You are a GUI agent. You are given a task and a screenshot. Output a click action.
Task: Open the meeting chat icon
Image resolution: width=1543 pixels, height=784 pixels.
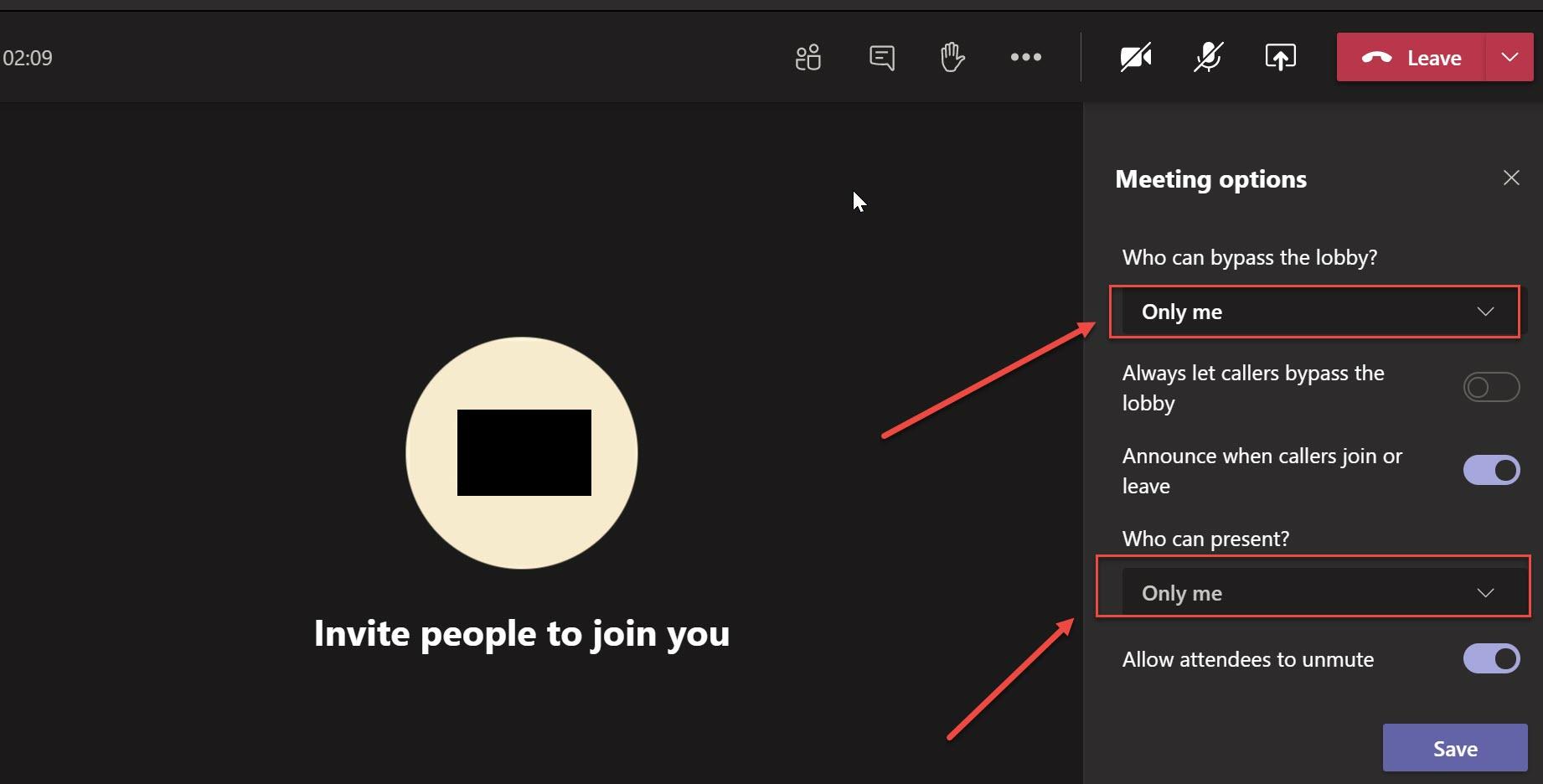tap(881, 58)
